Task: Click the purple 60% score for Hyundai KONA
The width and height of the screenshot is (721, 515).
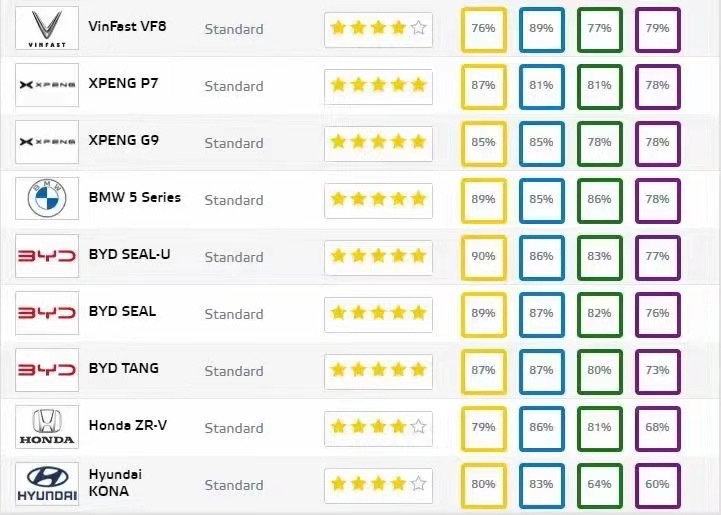Action: click(658, 486)
